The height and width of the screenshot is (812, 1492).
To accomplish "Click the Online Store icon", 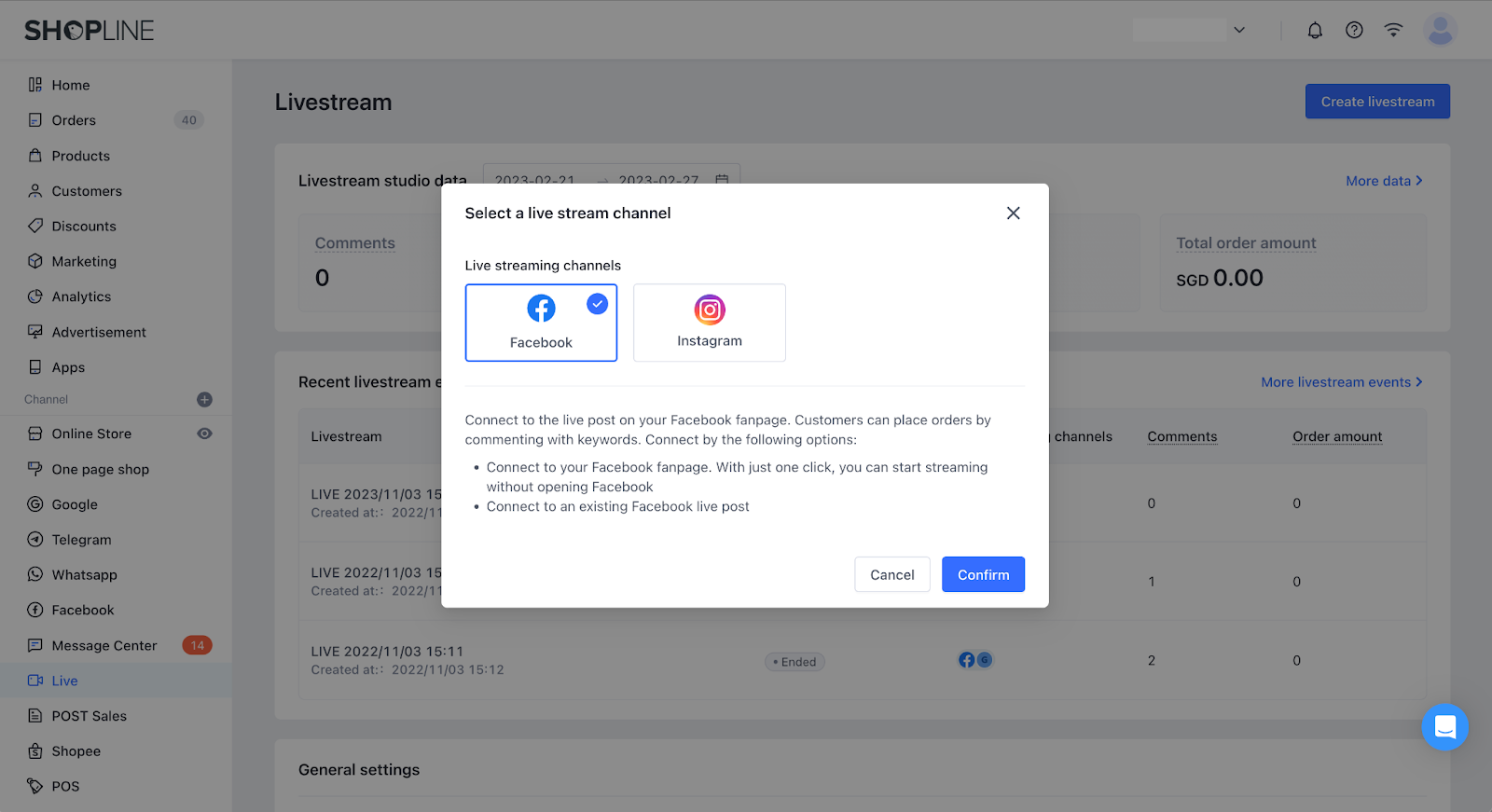I will (35, 434).
